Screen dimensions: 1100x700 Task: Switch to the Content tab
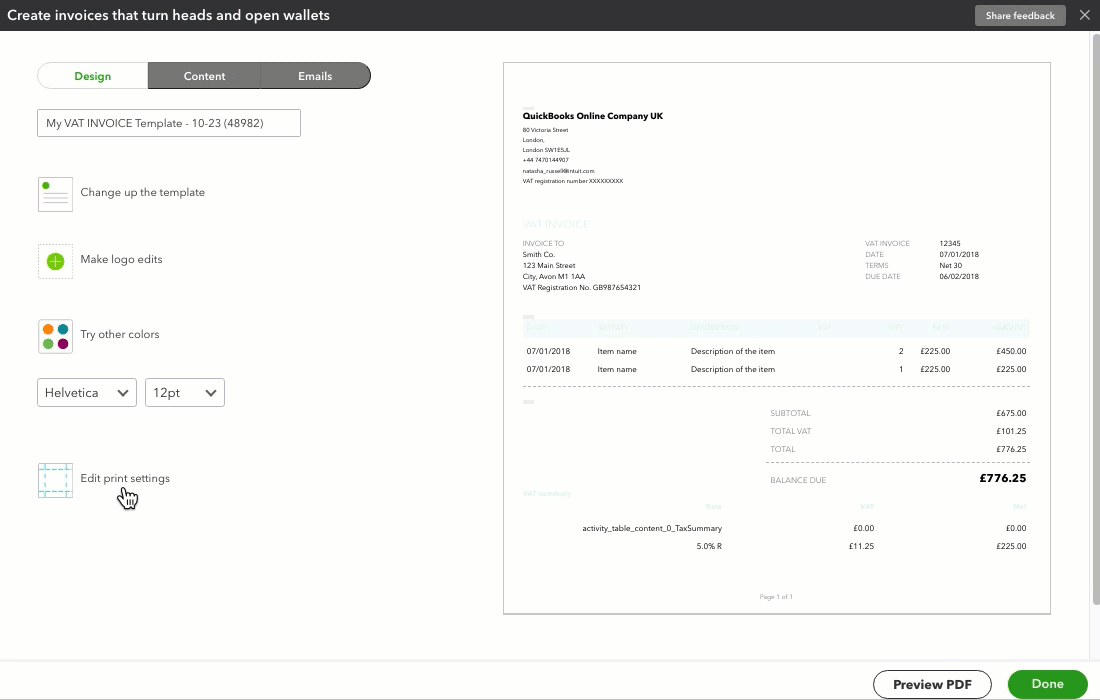tap(204, 76)
